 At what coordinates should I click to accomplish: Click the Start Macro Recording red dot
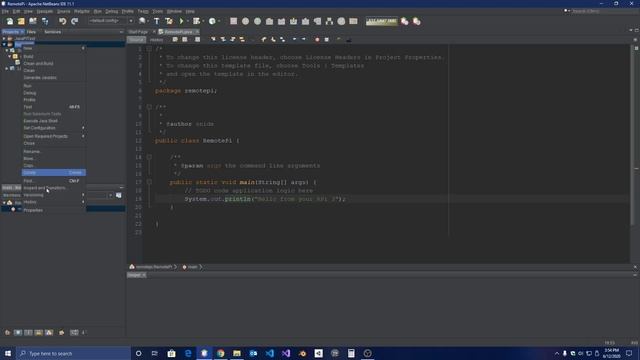point(317,40)
